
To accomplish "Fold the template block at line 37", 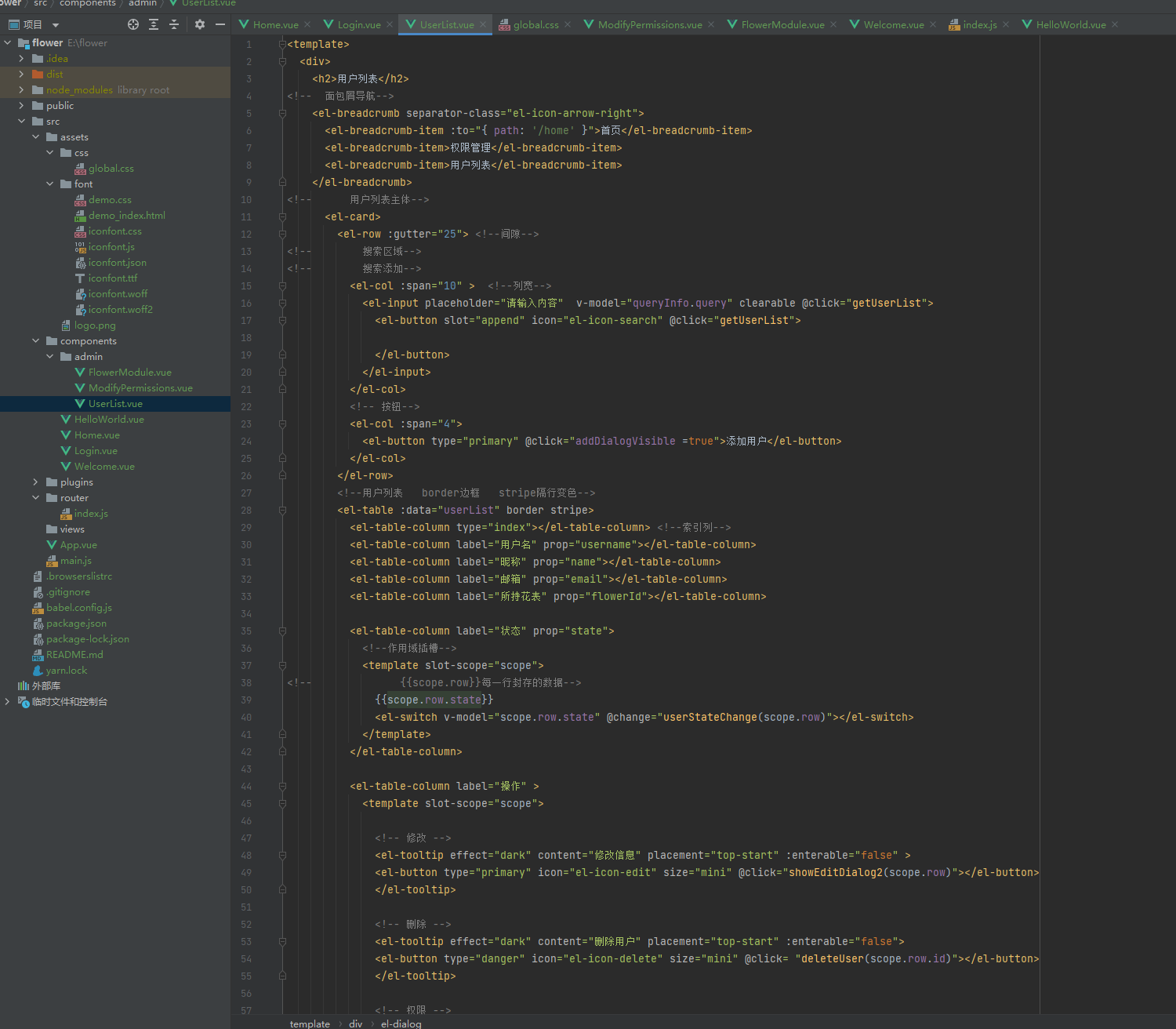I will coord(282,665).
